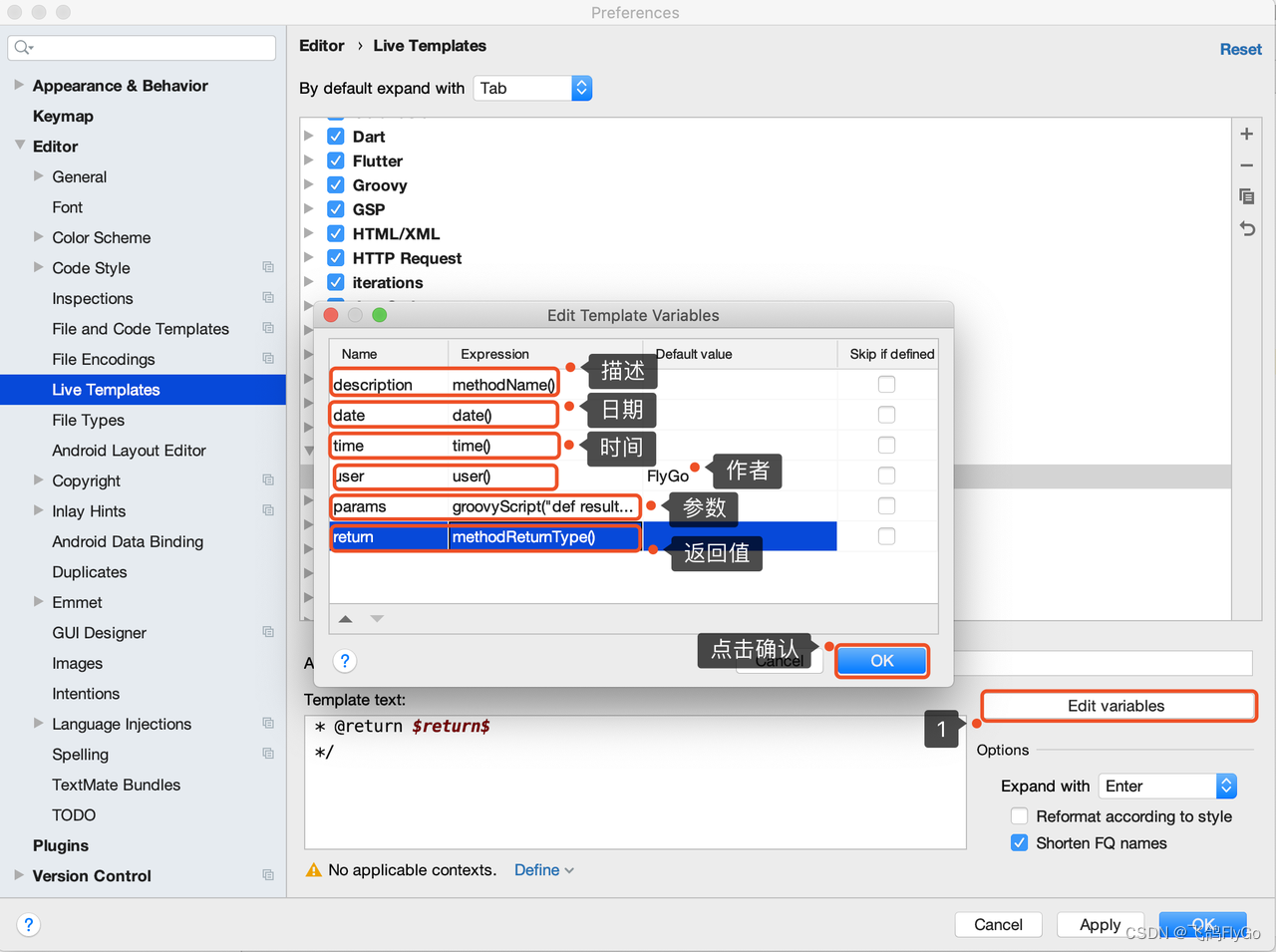Duplicate the selected template using copy icon
Image resolution: width=1276 pixels, height=952 pixels.
[1246, 196]
